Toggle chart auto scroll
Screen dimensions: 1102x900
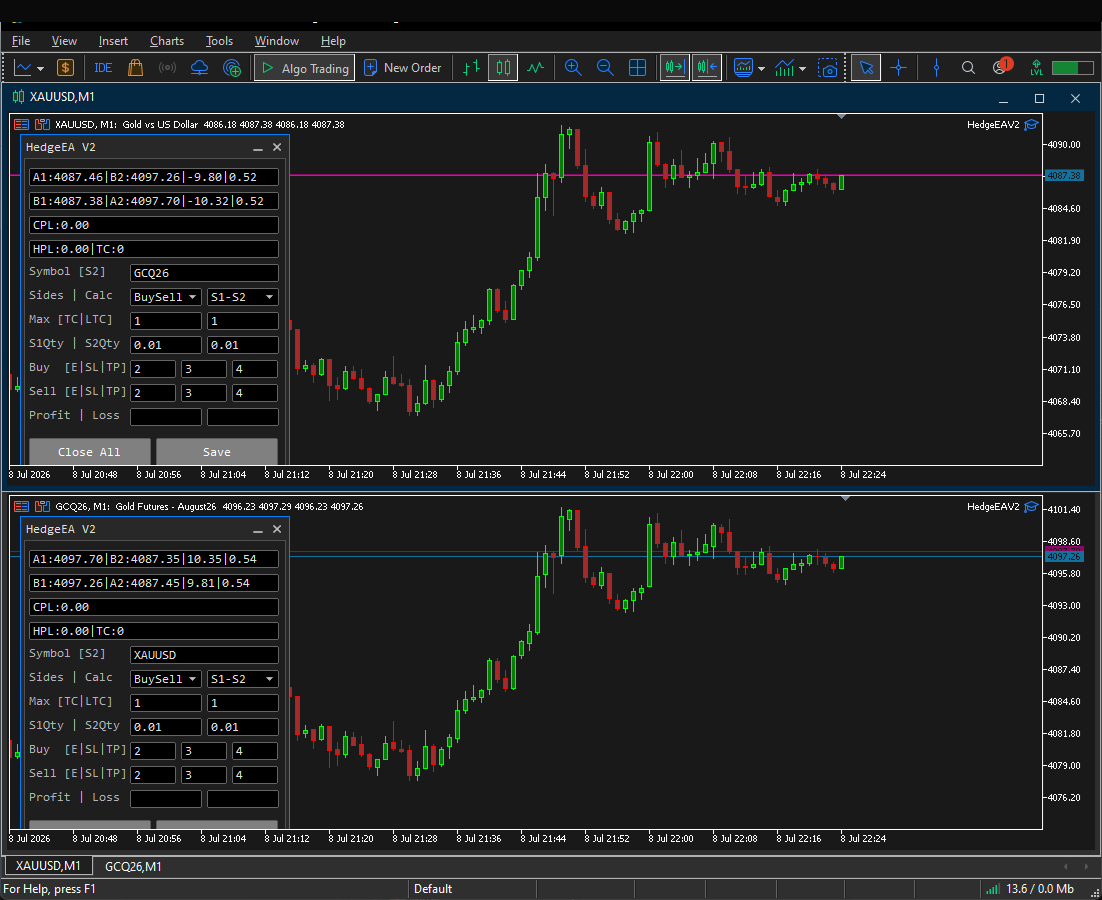[x=674, y=68]
